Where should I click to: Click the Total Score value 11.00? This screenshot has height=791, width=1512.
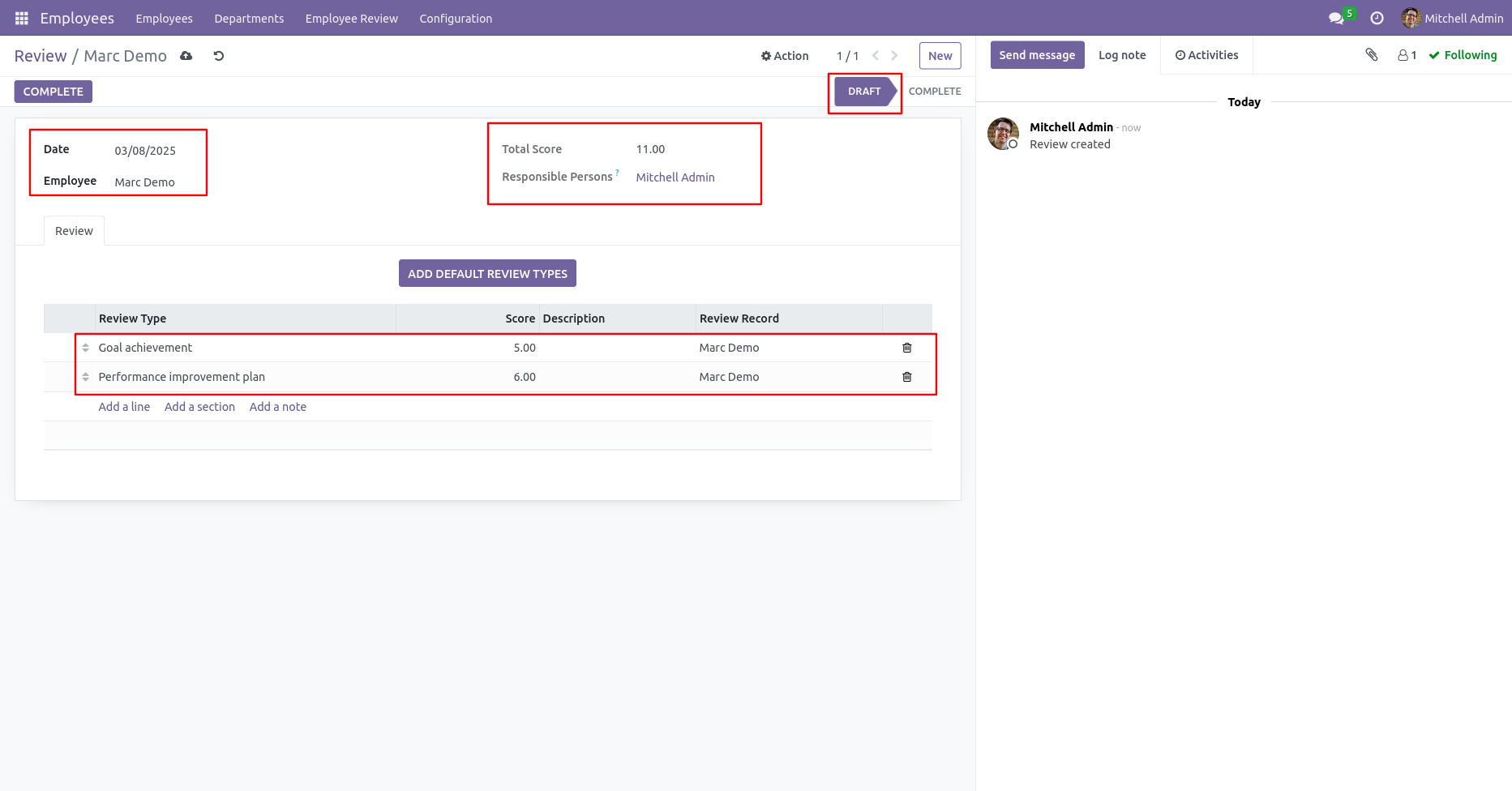pos(650,149)
